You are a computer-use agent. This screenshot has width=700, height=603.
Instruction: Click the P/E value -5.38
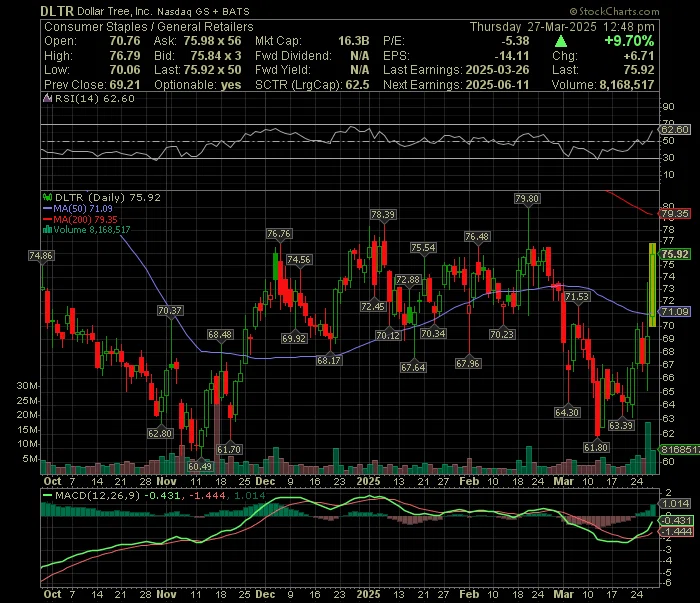click(515, 41)
